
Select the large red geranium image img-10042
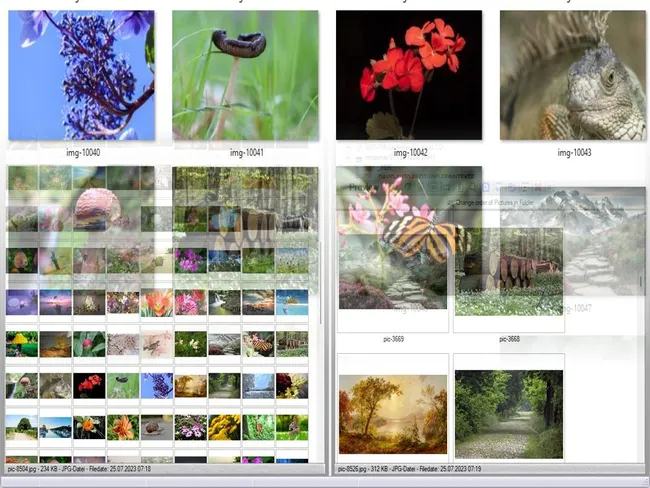pyautogui.click(x=409, y=75)
